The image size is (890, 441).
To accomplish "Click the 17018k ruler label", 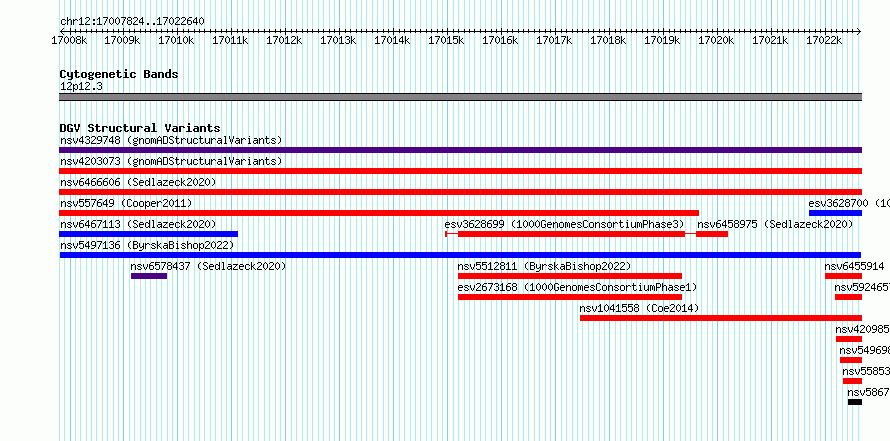I will (608, 40).
